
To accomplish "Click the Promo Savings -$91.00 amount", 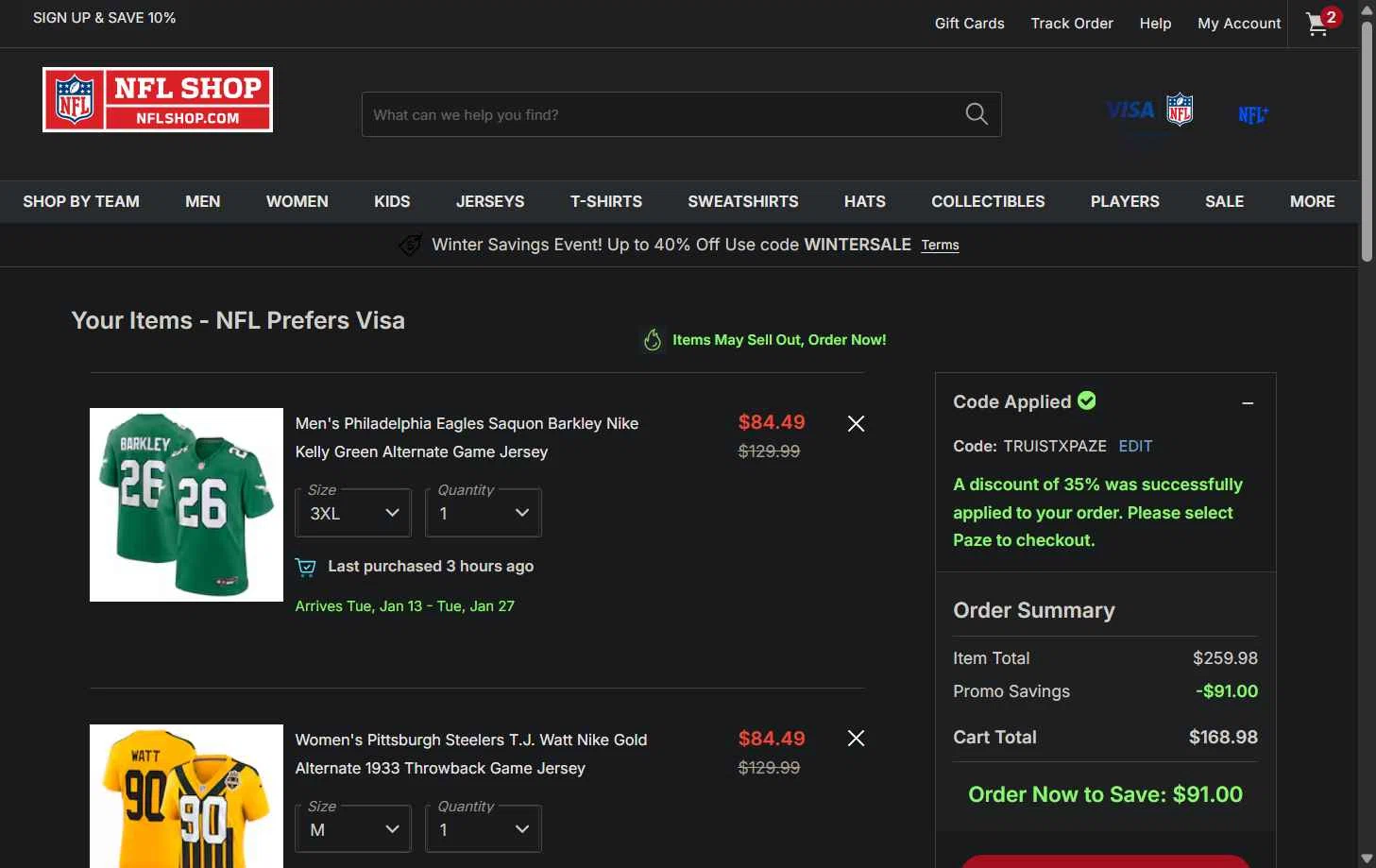I will (1227, 691).
